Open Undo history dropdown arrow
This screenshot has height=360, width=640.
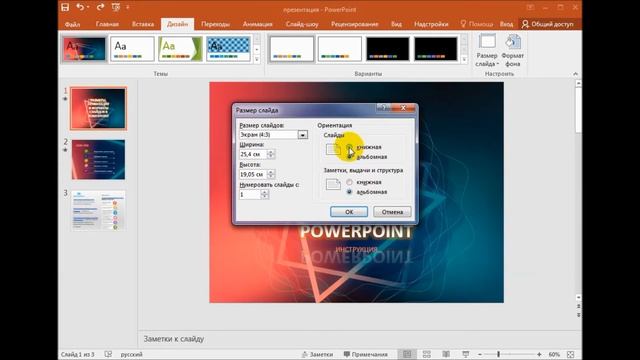(x=87, y=7)
